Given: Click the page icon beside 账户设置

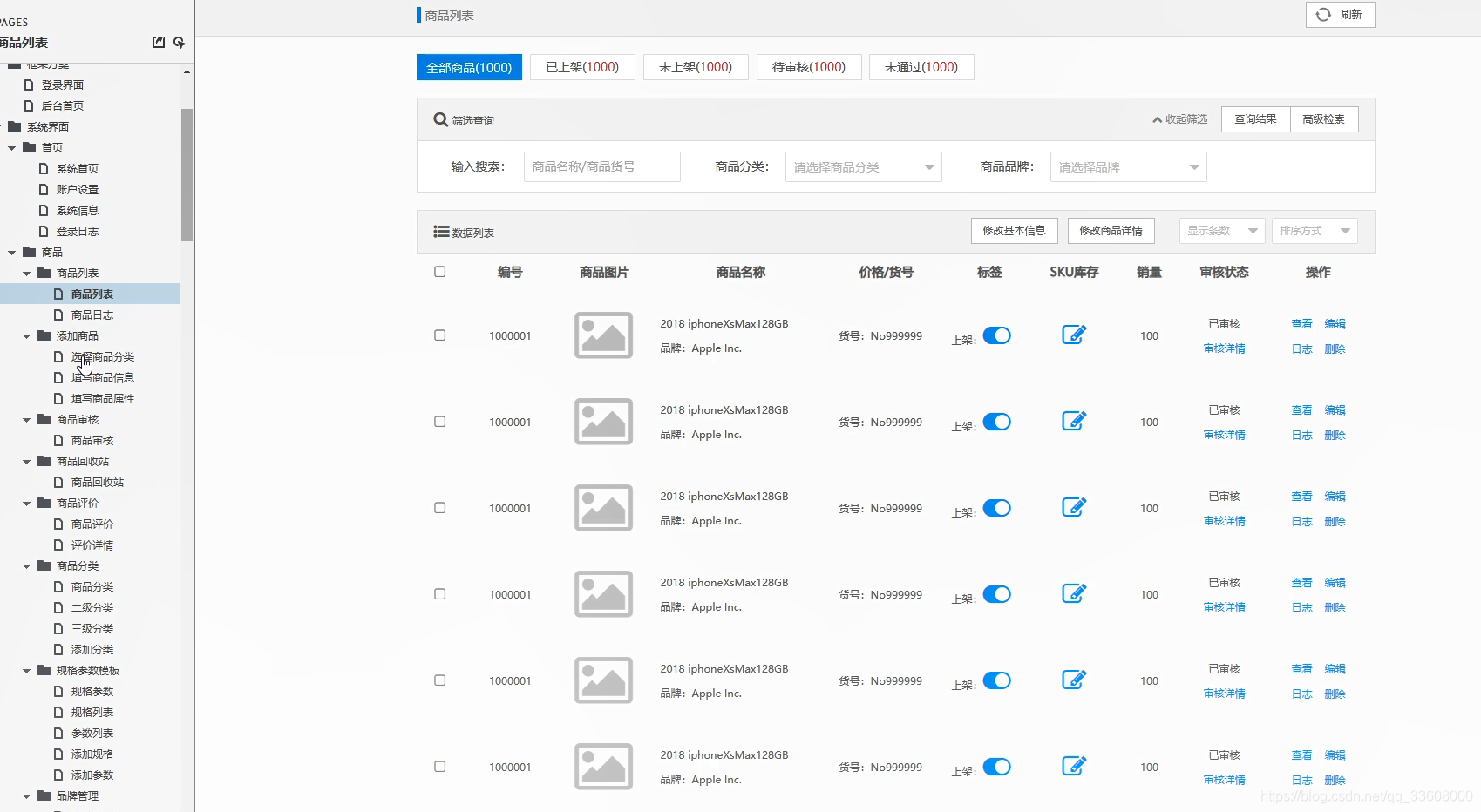Looking at the screenshot, I should coord(44,189).
